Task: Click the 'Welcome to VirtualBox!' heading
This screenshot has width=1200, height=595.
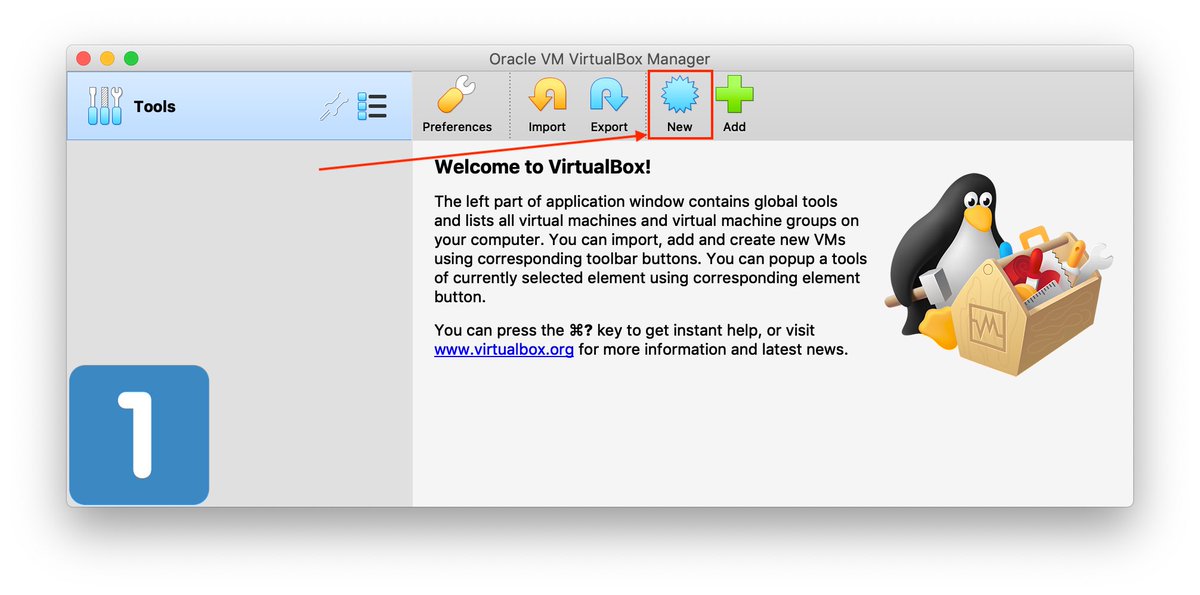Action: tap(543, 167)
